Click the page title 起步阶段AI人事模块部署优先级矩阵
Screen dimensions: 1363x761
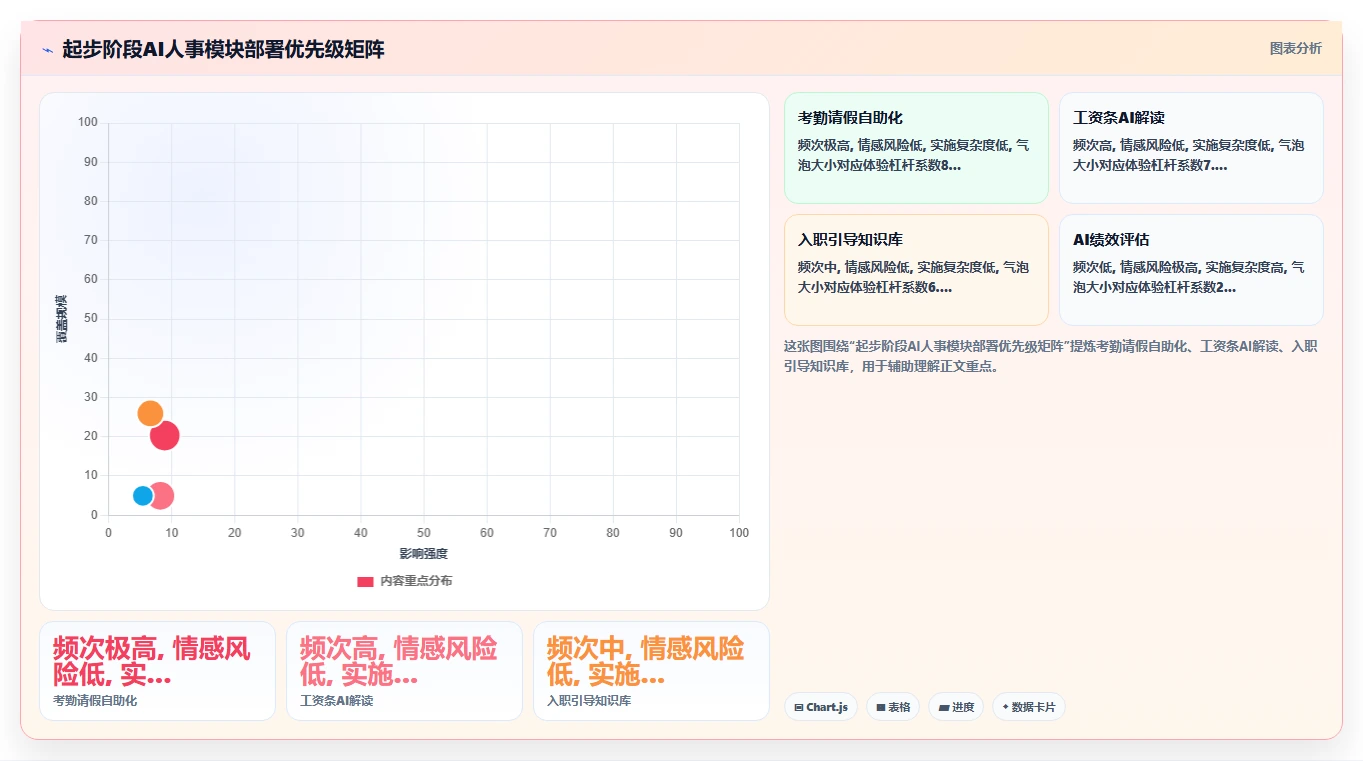223,49
